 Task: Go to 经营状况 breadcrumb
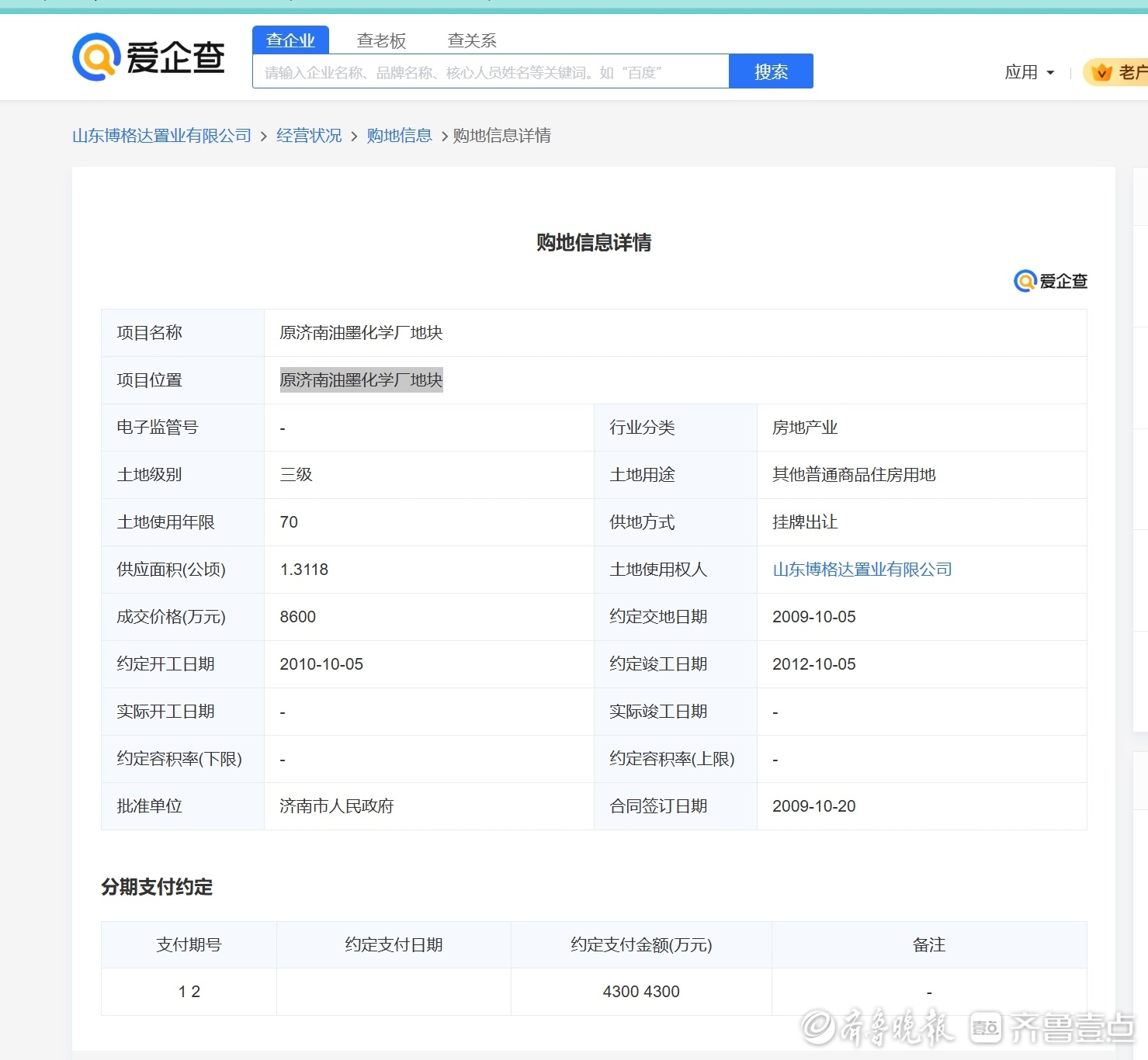pos(309,136)
